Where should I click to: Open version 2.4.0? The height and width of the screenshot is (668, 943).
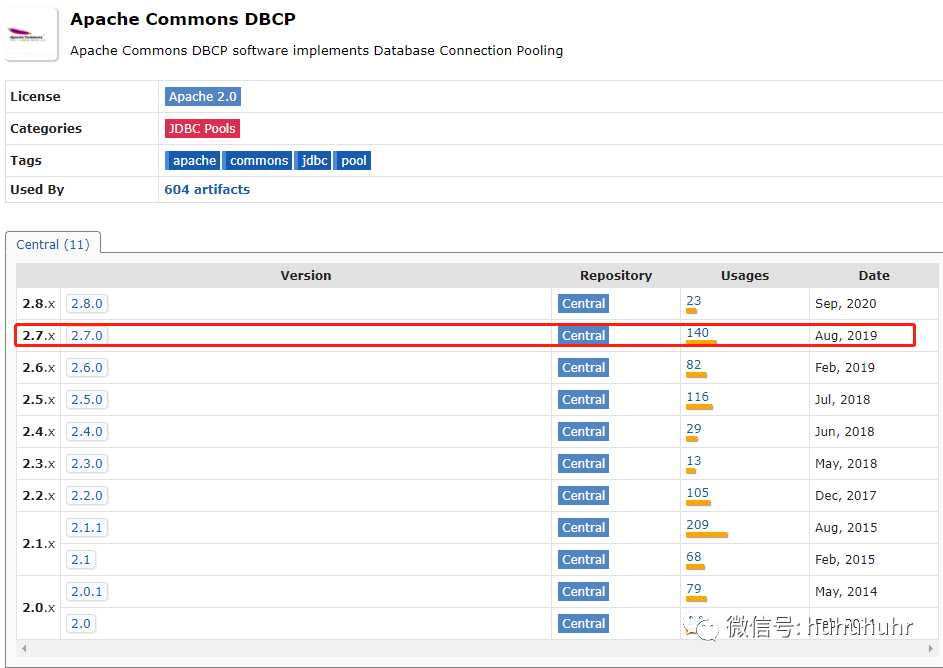pos(87,432)
